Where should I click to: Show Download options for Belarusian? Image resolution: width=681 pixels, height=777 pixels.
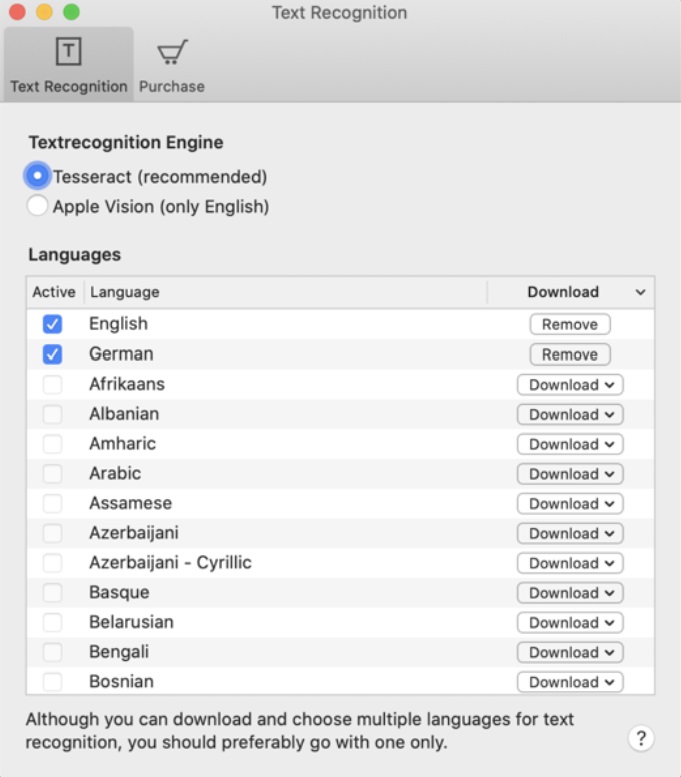[570, 623]
